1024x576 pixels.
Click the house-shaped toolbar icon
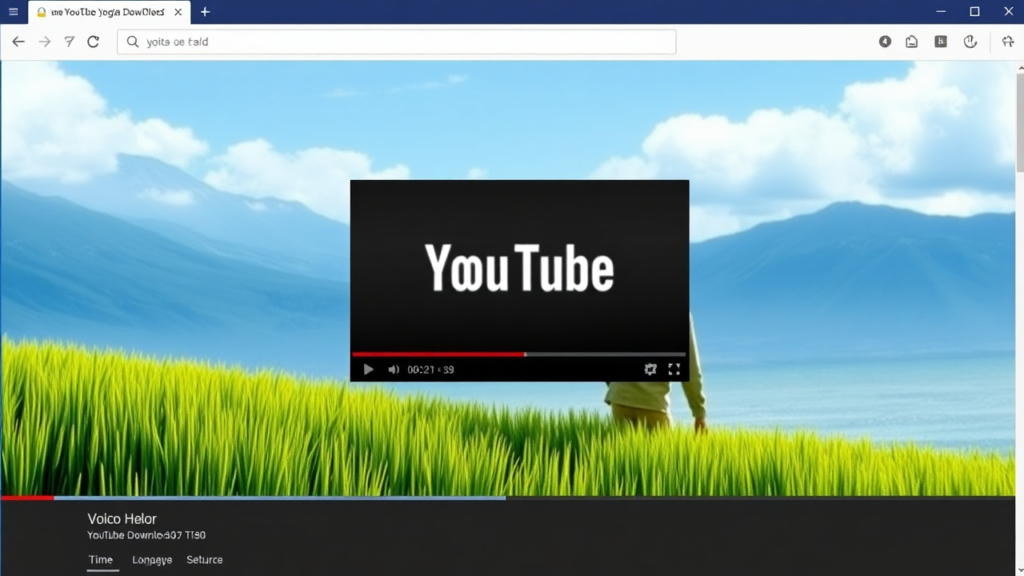(x=912, y=42)
